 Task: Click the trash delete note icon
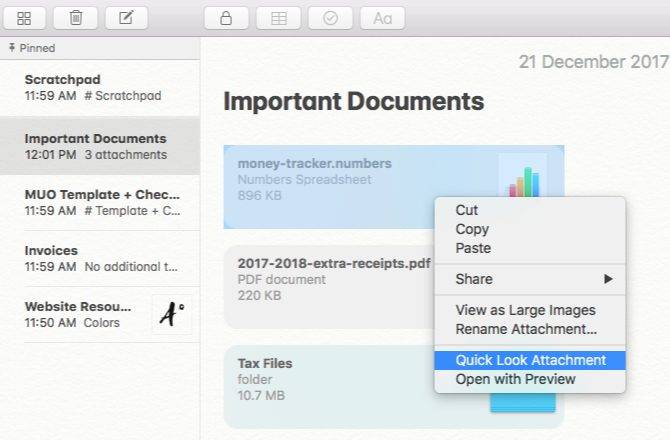pyautogui.click(x=76, y=17)
